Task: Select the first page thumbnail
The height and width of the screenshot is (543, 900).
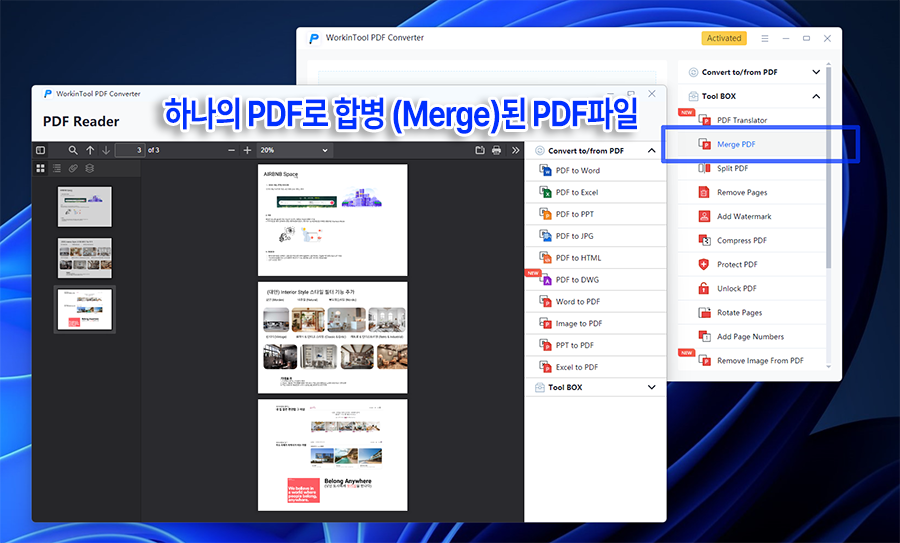Action: point(84,207)
